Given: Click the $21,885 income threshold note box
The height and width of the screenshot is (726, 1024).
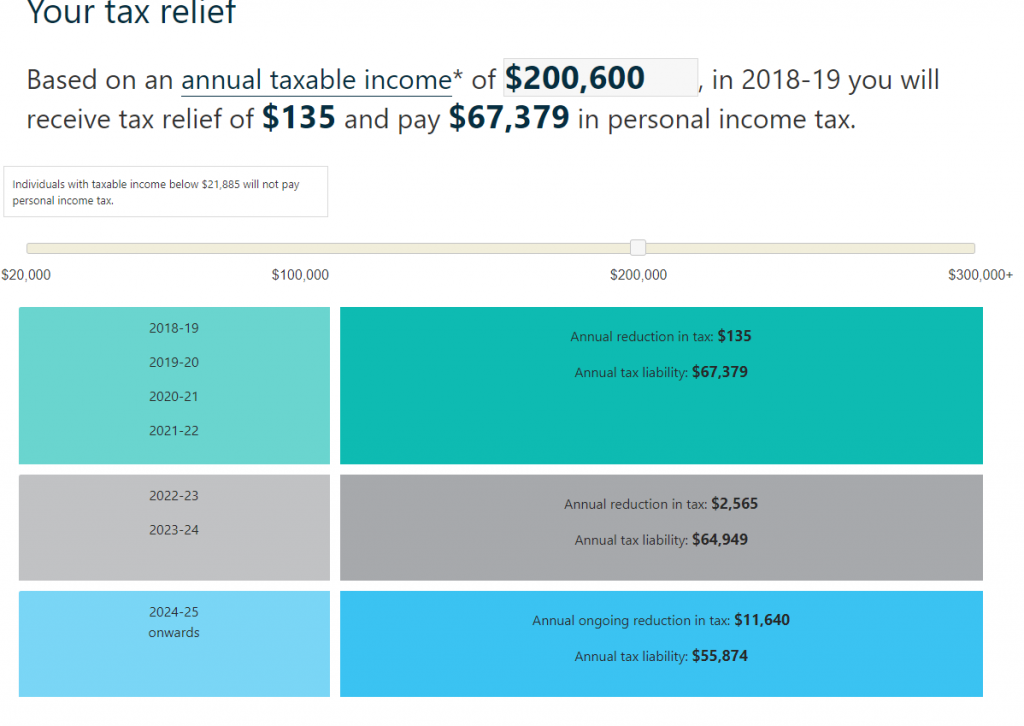Looking at the screenshot, I should 165,191.
